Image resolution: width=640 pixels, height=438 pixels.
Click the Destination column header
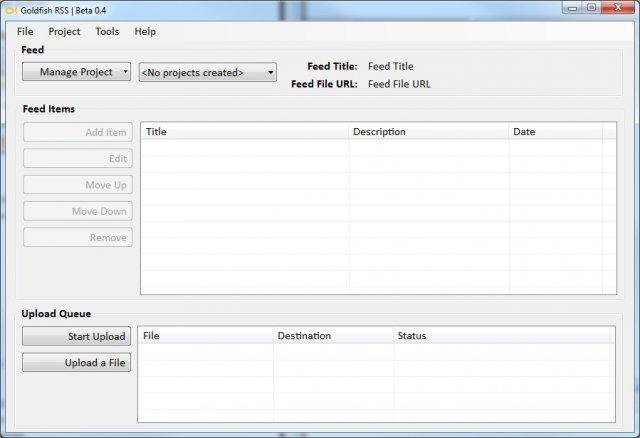click(333, 336)
